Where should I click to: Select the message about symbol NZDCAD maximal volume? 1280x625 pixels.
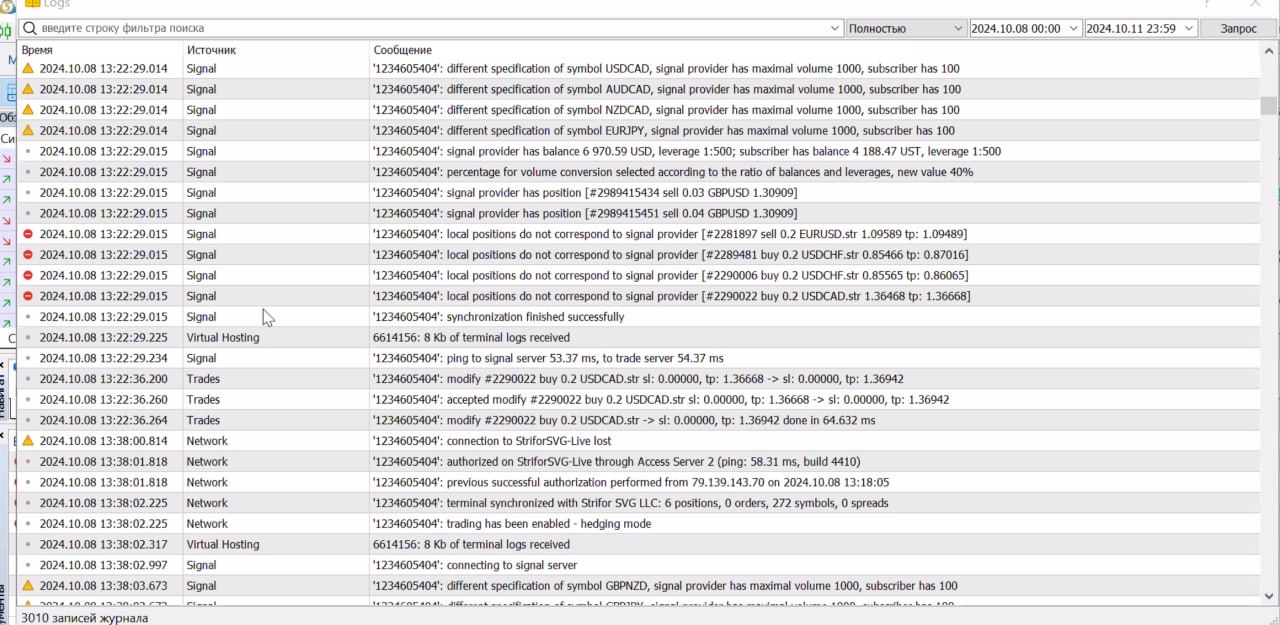pyautogui.click(x=666, y=110)
